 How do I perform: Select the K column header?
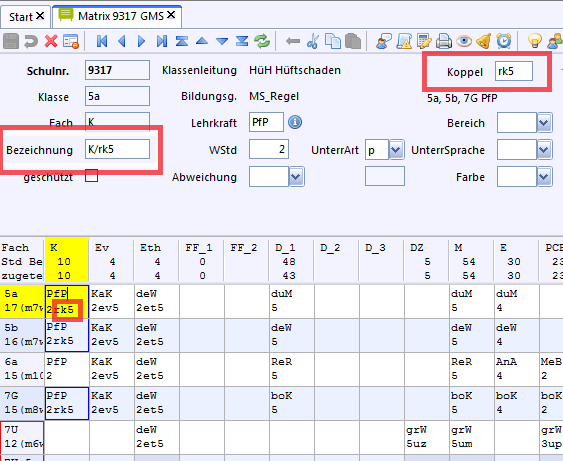67,261
